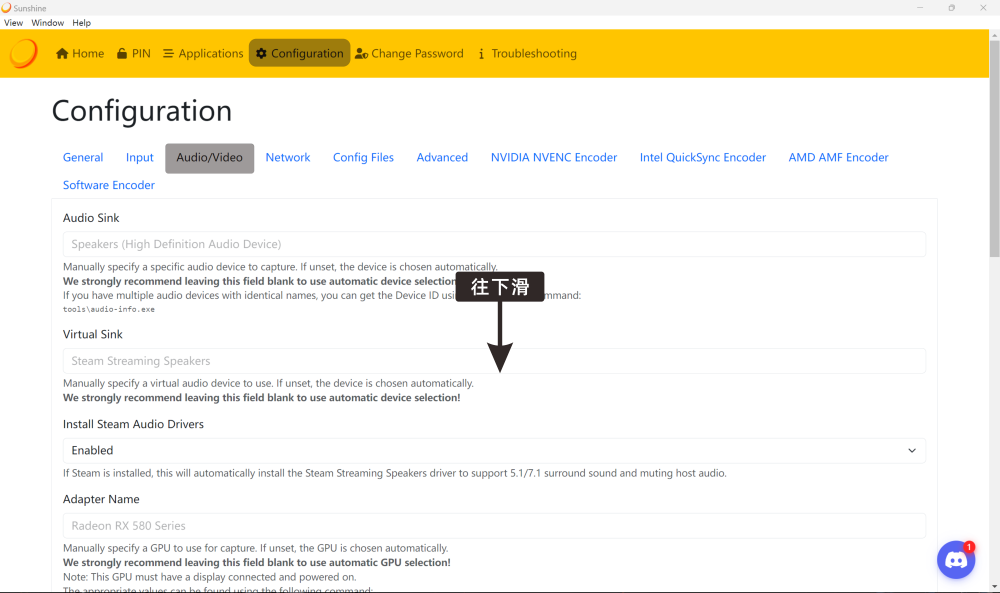Open the Window menu
1000x593 pixels.
tap(48, 22)
